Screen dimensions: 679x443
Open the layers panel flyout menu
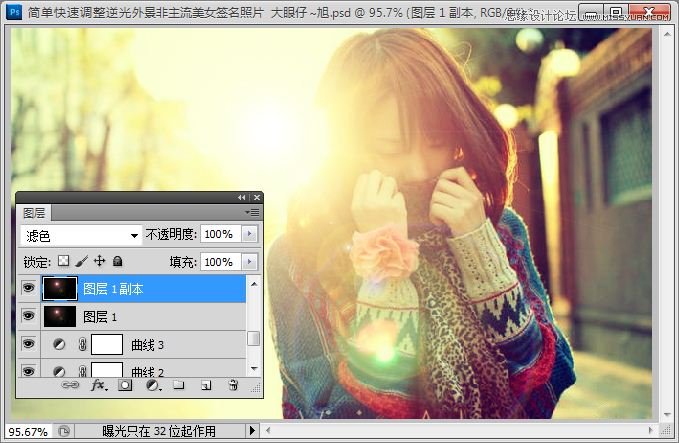coord(252,213)
